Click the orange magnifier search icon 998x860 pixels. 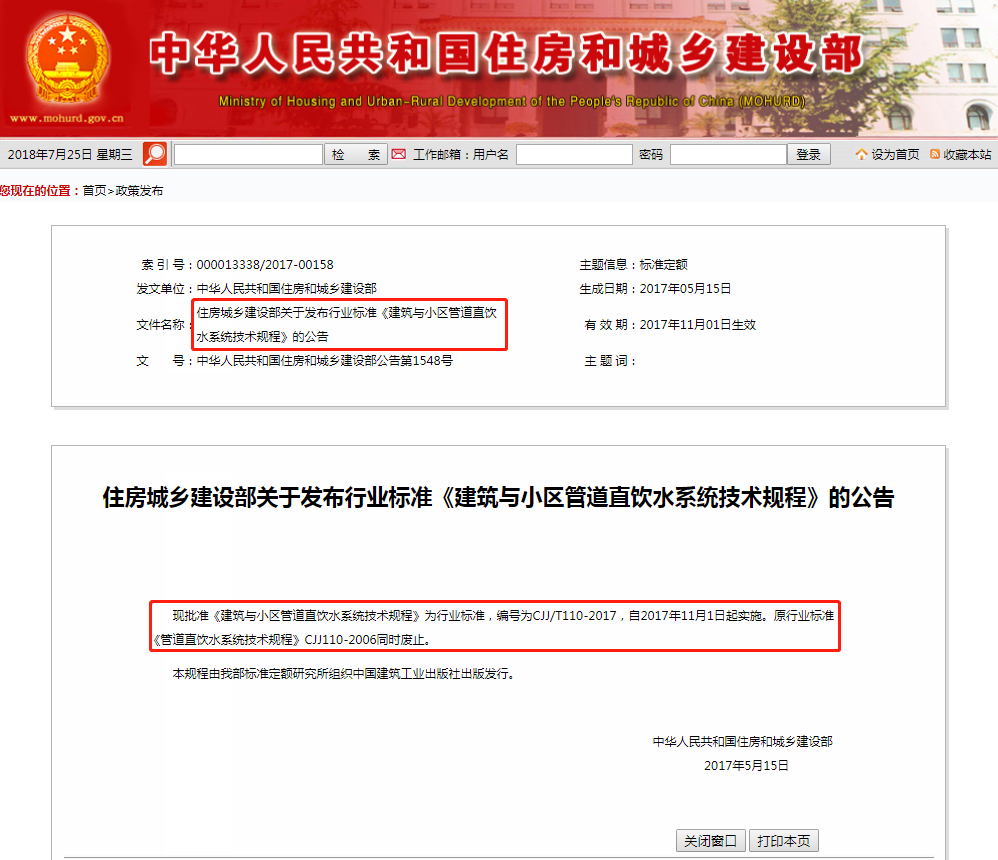click(155, 154)
